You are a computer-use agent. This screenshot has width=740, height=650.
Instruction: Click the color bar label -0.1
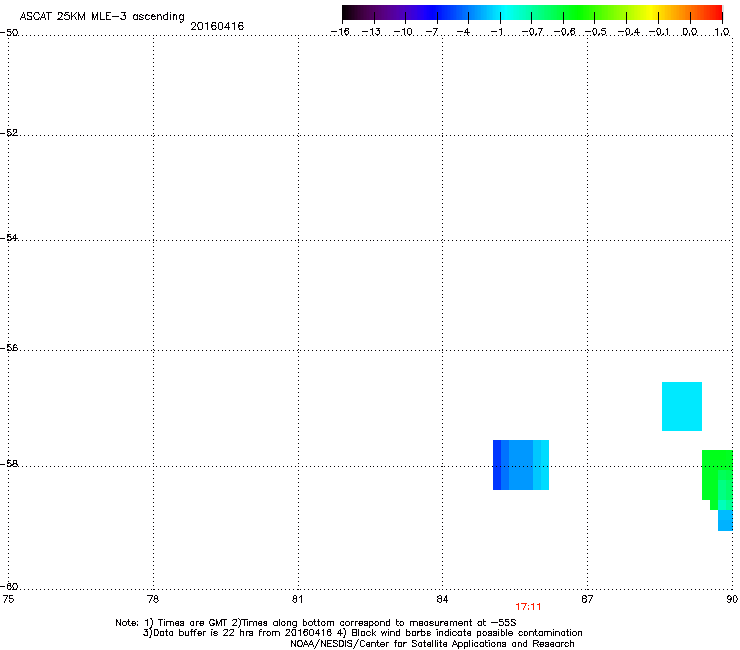(x=659, y=32)
